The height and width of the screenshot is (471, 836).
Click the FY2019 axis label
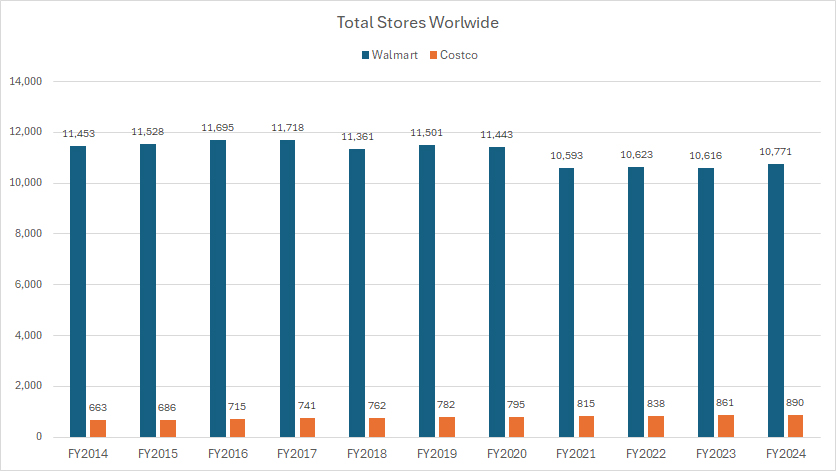437,454
